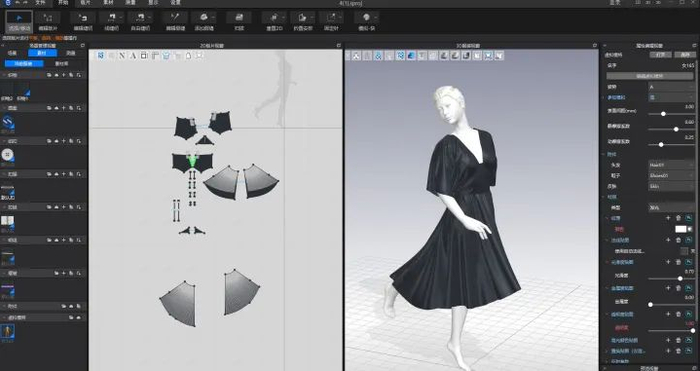Select the highlighted 当前服装 sub-tab
Screen dimensions: 700x371
coord(24,64)
